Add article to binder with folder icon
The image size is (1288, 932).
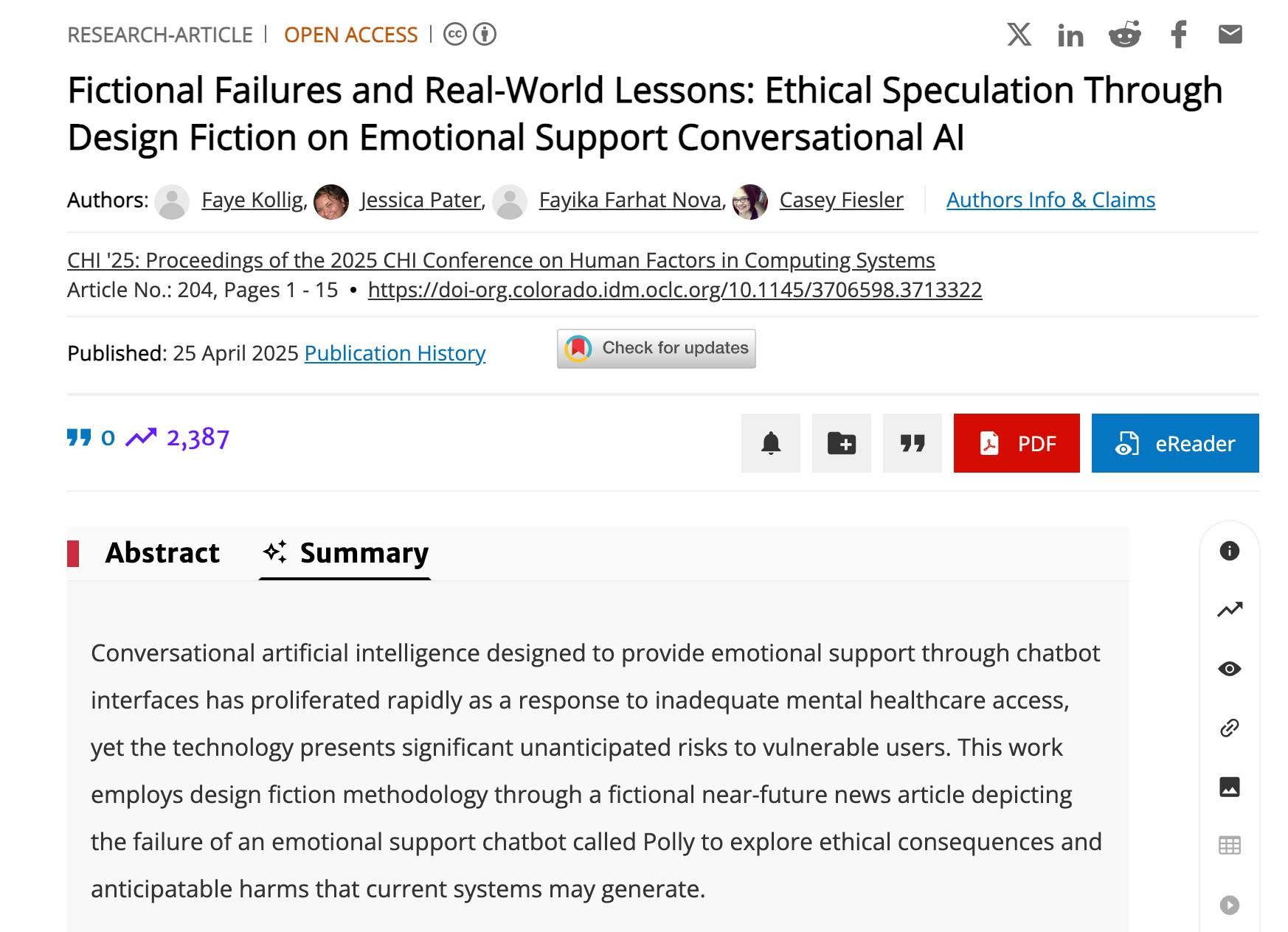click(841, 443)
